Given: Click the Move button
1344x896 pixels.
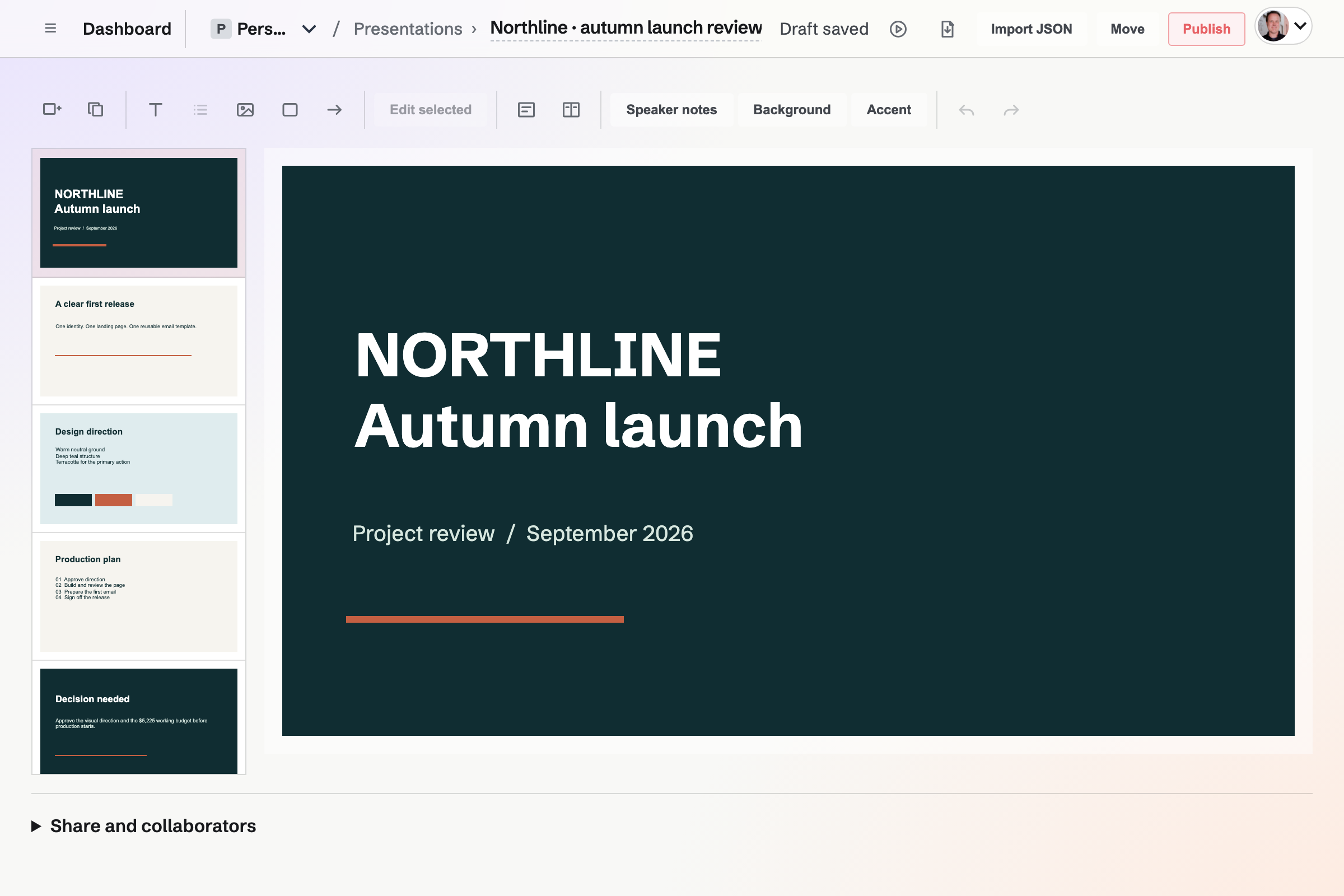Looking at the screenshot, I should (1127, 29).
